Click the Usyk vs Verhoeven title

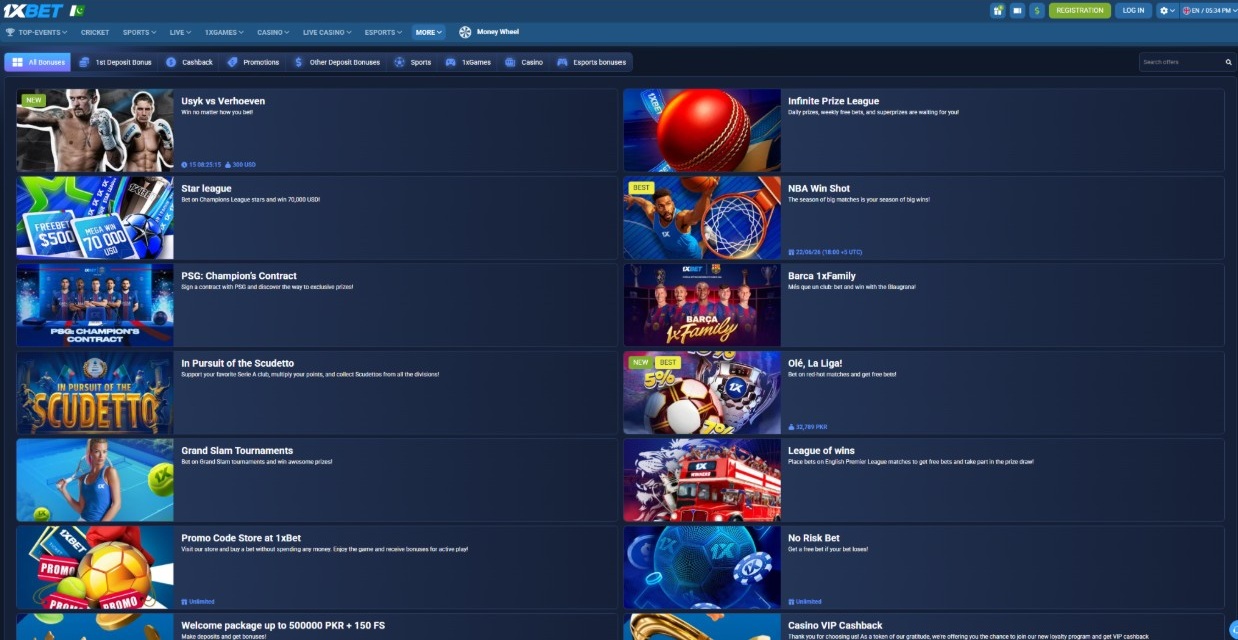pos(223,101)
